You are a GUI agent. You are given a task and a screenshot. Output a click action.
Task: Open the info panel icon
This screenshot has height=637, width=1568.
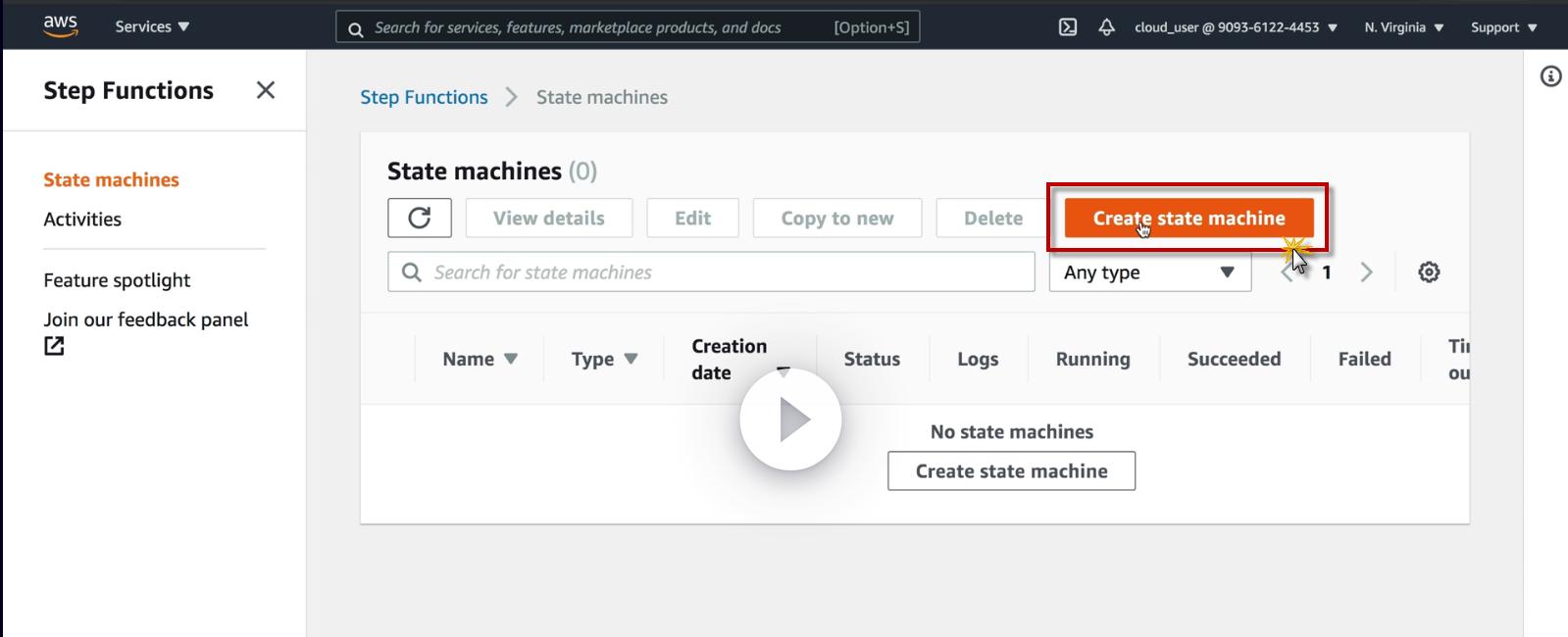pos(1550,76)
